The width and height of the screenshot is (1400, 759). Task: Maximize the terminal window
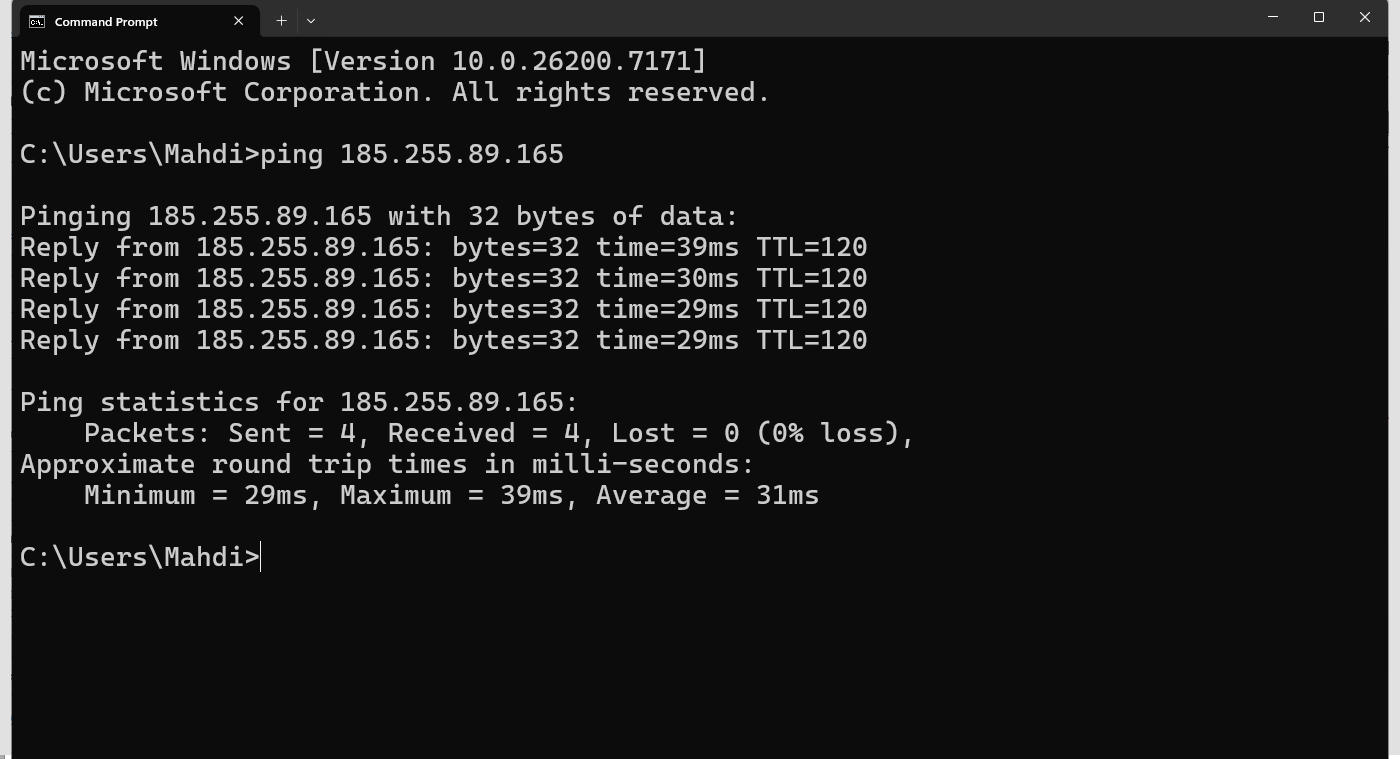[x=1319, y=17]
